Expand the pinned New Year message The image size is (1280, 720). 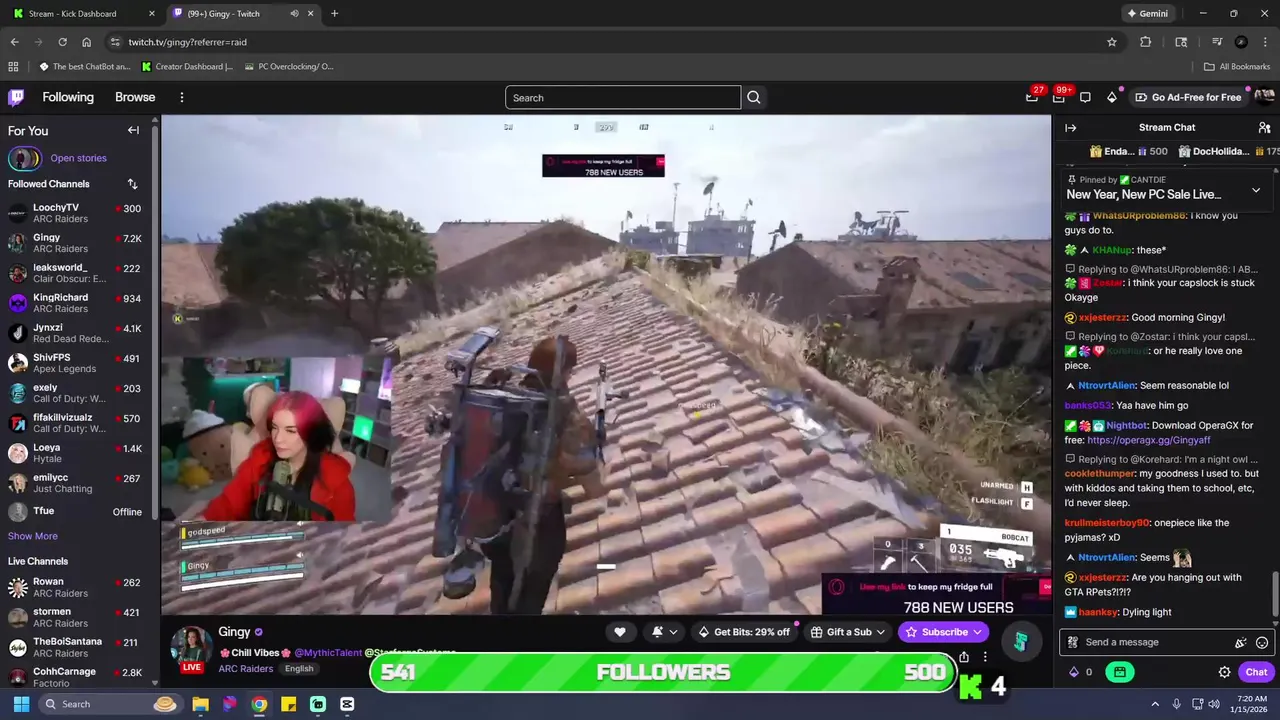pyautogui.click(x=1256, y=190)
